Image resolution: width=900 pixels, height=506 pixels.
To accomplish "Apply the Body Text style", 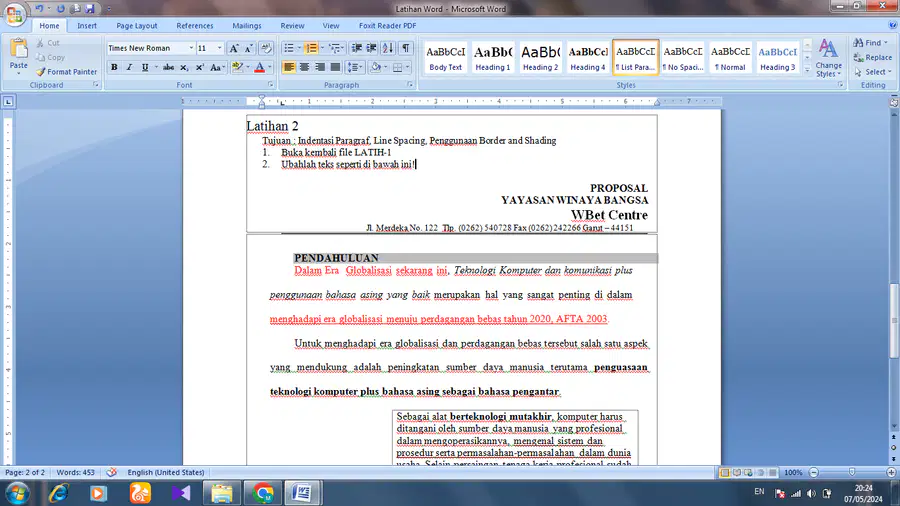I will 445,57.
